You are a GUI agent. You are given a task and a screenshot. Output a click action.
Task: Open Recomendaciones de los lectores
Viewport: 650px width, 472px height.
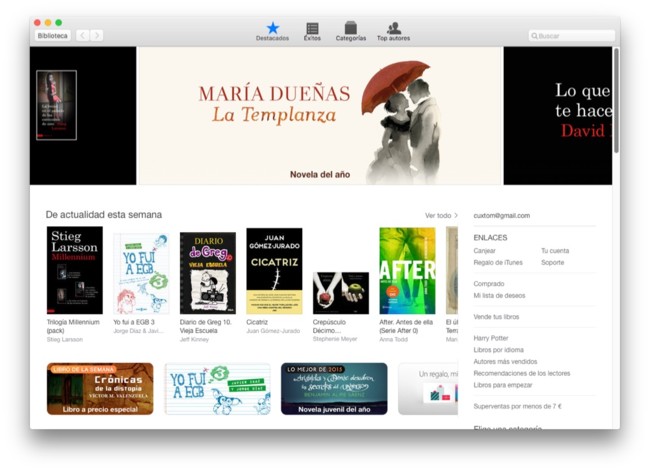522,373
